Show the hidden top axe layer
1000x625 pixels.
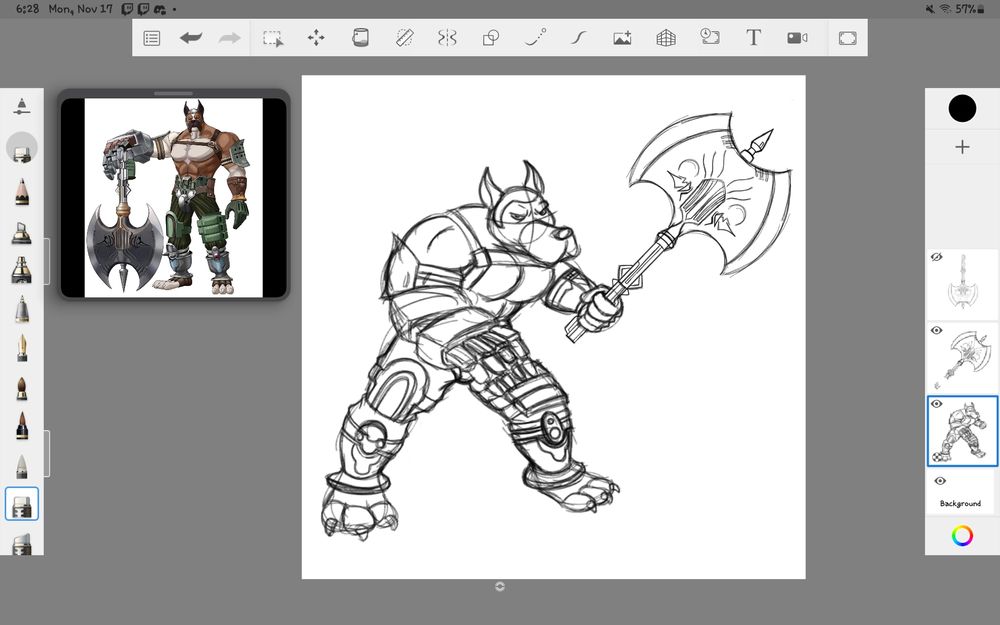coord(937,257)
